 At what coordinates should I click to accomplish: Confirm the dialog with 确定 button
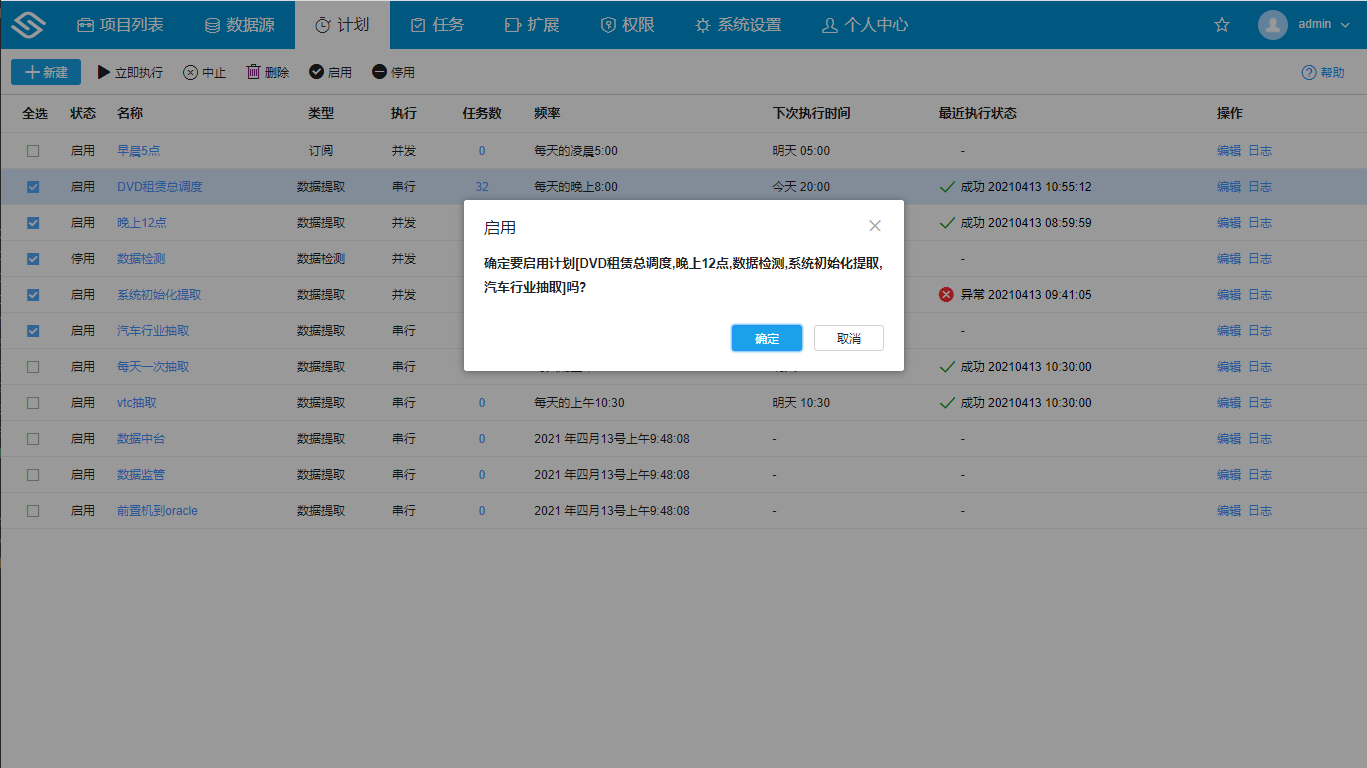point(766,338)
